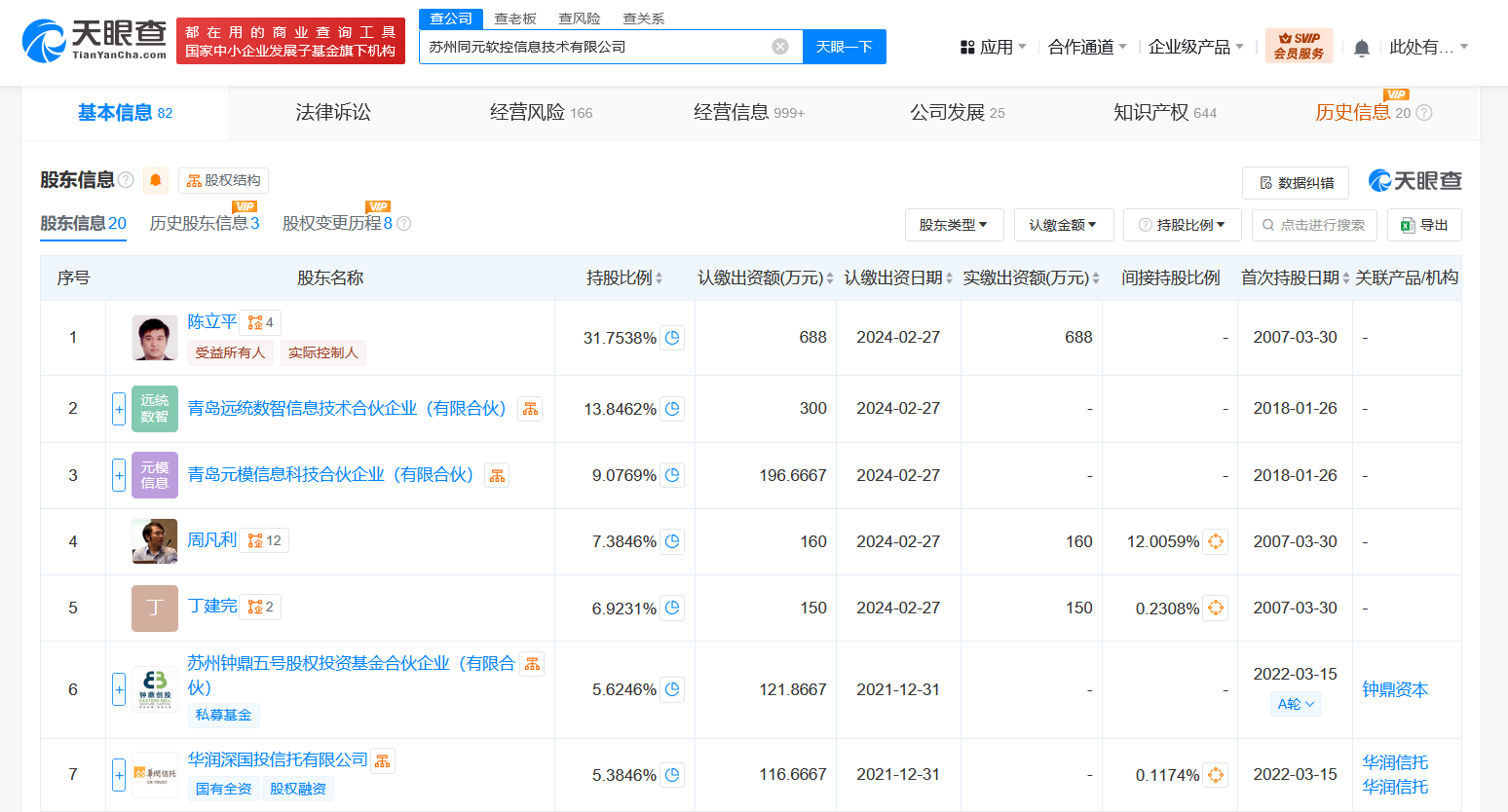
Task: Open the 股东类型 filter dropdown
Action: tap(953, 225)
